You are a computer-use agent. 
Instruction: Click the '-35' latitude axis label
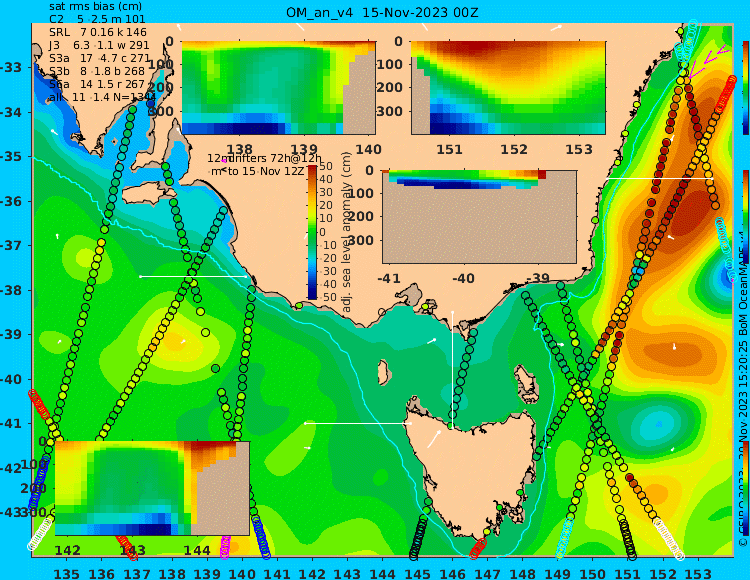pyautogui.click(x=12, y=156)
